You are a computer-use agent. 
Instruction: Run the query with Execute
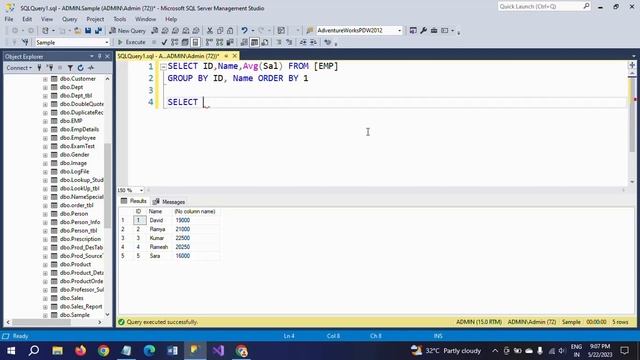pos(131,42)
